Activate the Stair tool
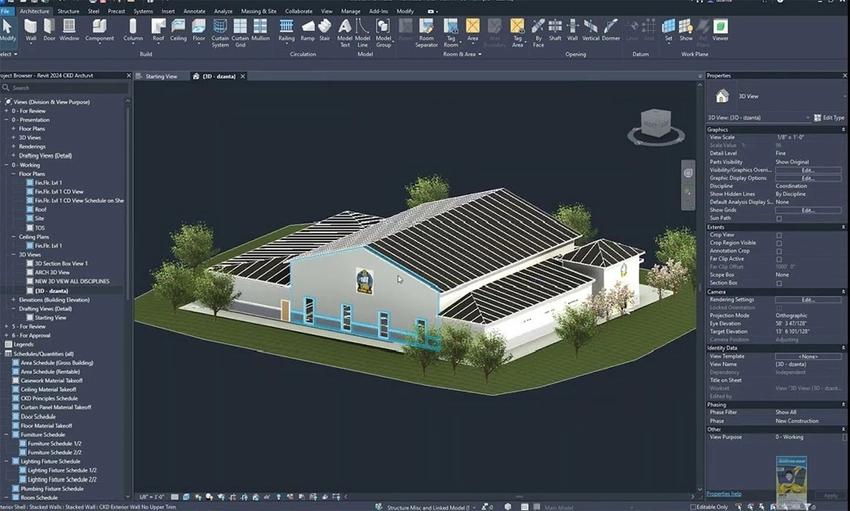Screen dimensions: 850x511 [x=325, y=28]
